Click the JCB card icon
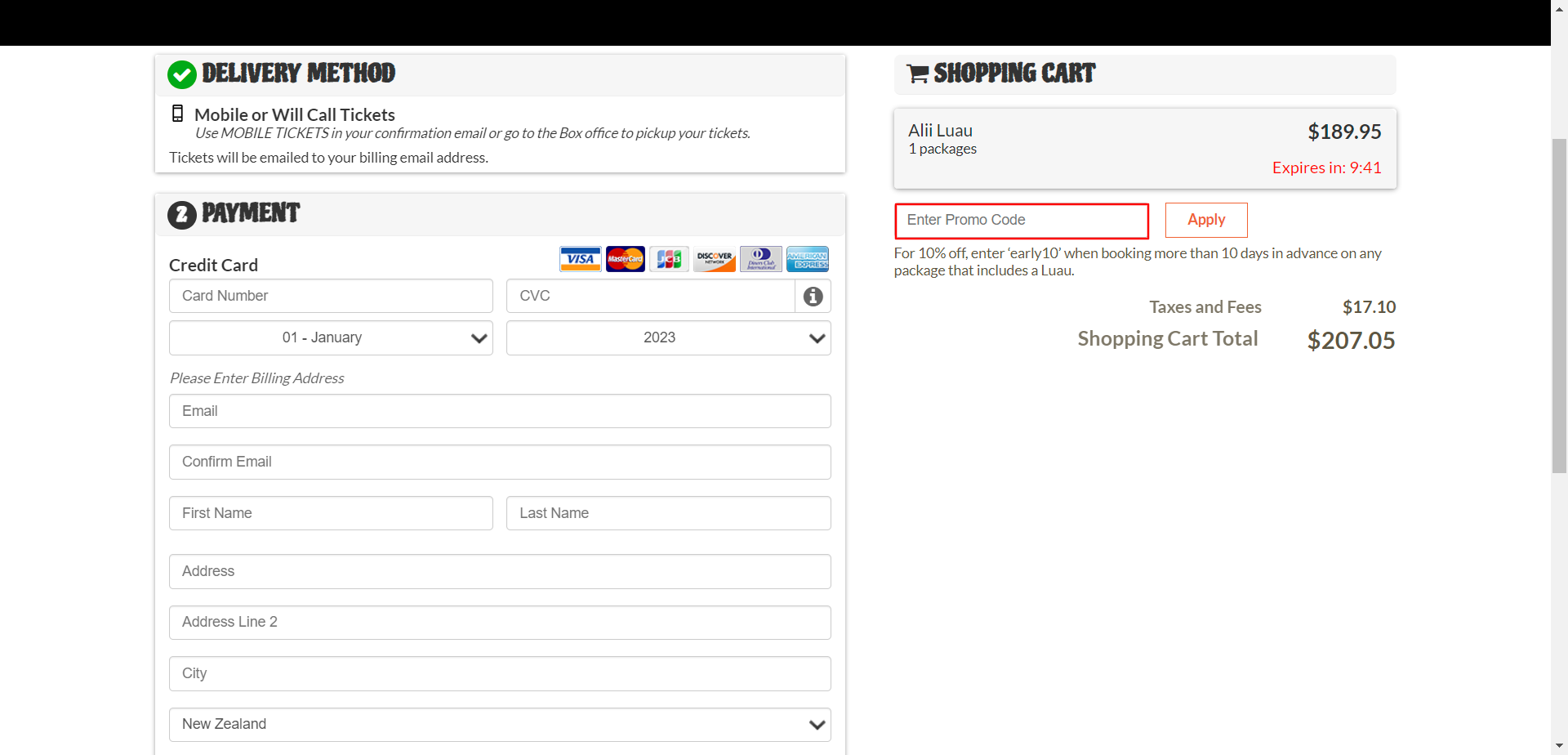This screenshot has width=1568, height=755. tap(669, 259)
